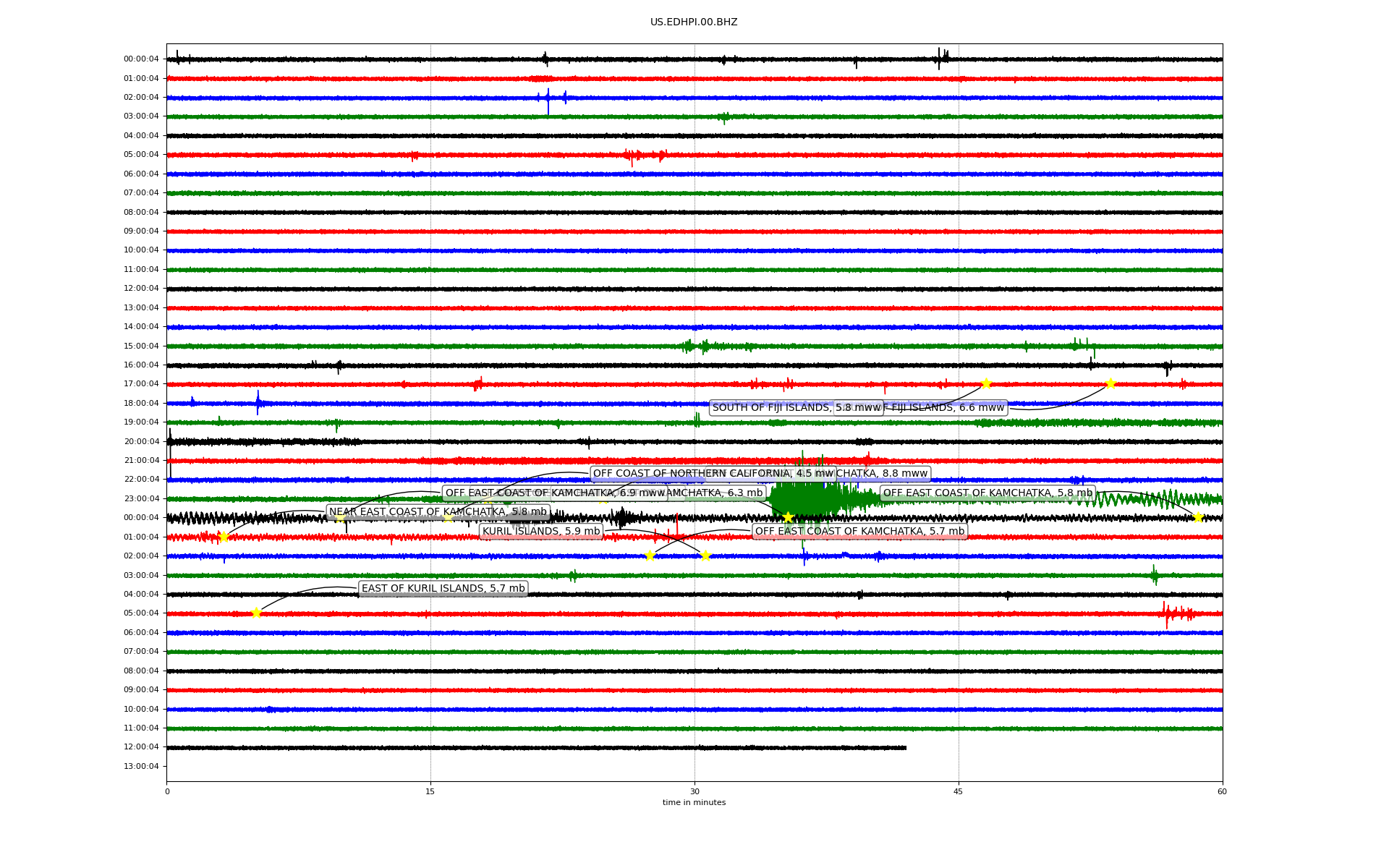This screenshot has height=868, width=1389.
Task: Click star linked to OFF EAST COAST KAMCHATKA 5.8 mb
Action: click(1198, 517)
